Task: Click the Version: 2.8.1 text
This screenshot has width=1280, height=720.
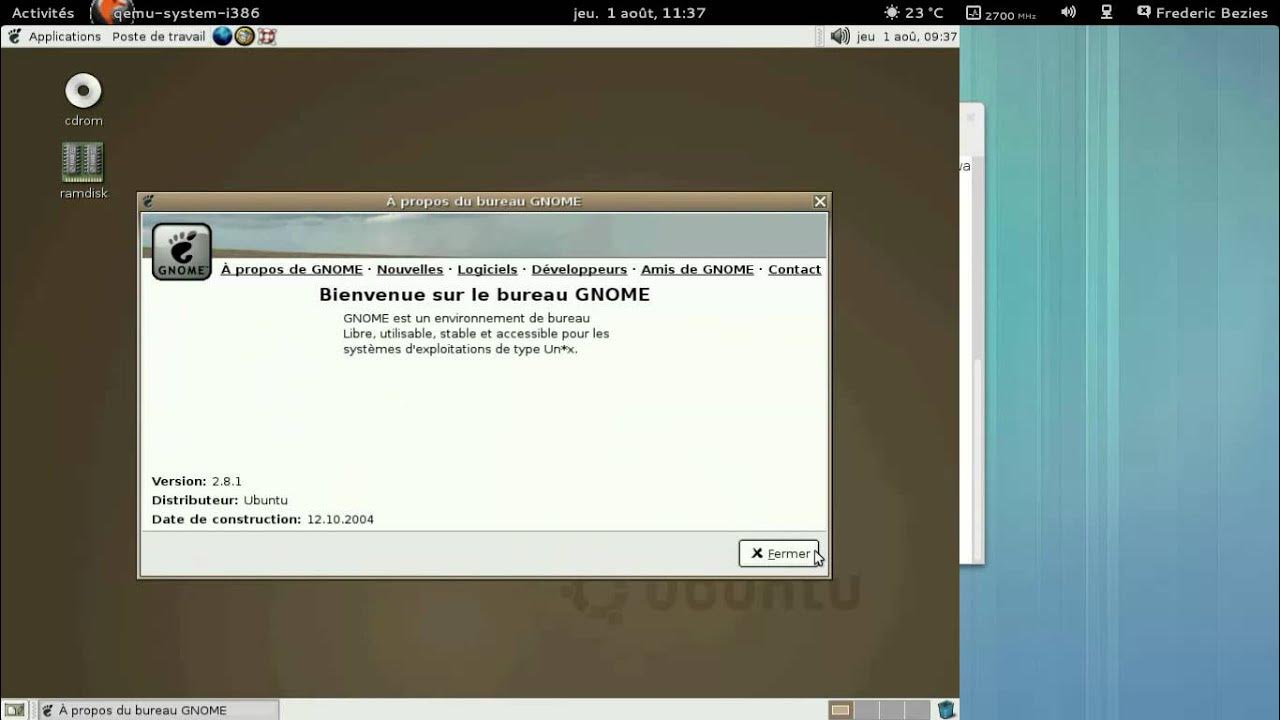Action: [197, 481]
